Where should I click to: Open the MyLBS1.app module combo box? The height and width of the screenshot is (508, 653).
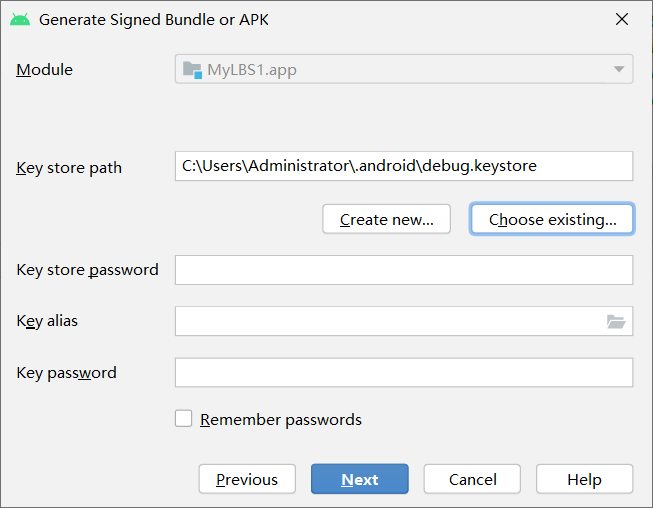tap(404, 69)
